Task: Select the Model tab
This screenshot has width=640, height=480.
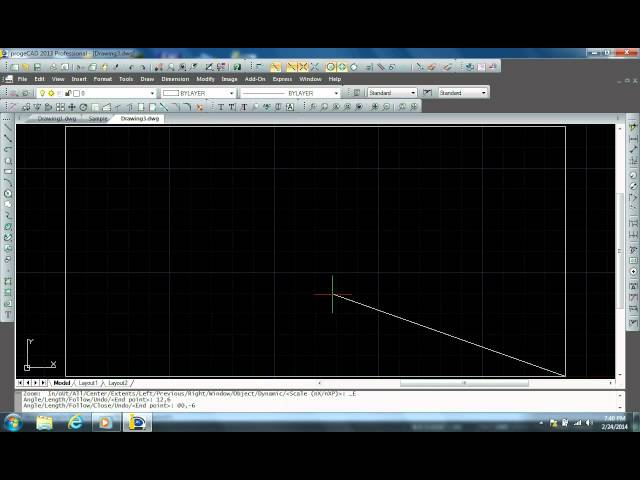Action: click(x=62, y=383)
